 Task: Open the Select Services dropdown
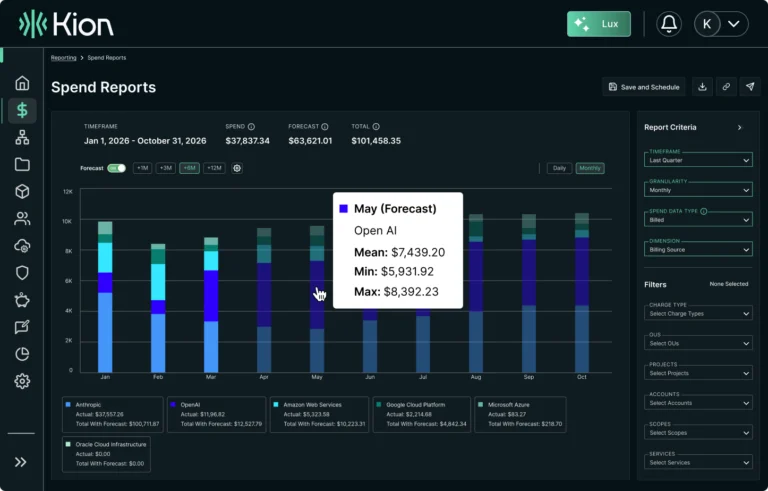coord(698,463)
